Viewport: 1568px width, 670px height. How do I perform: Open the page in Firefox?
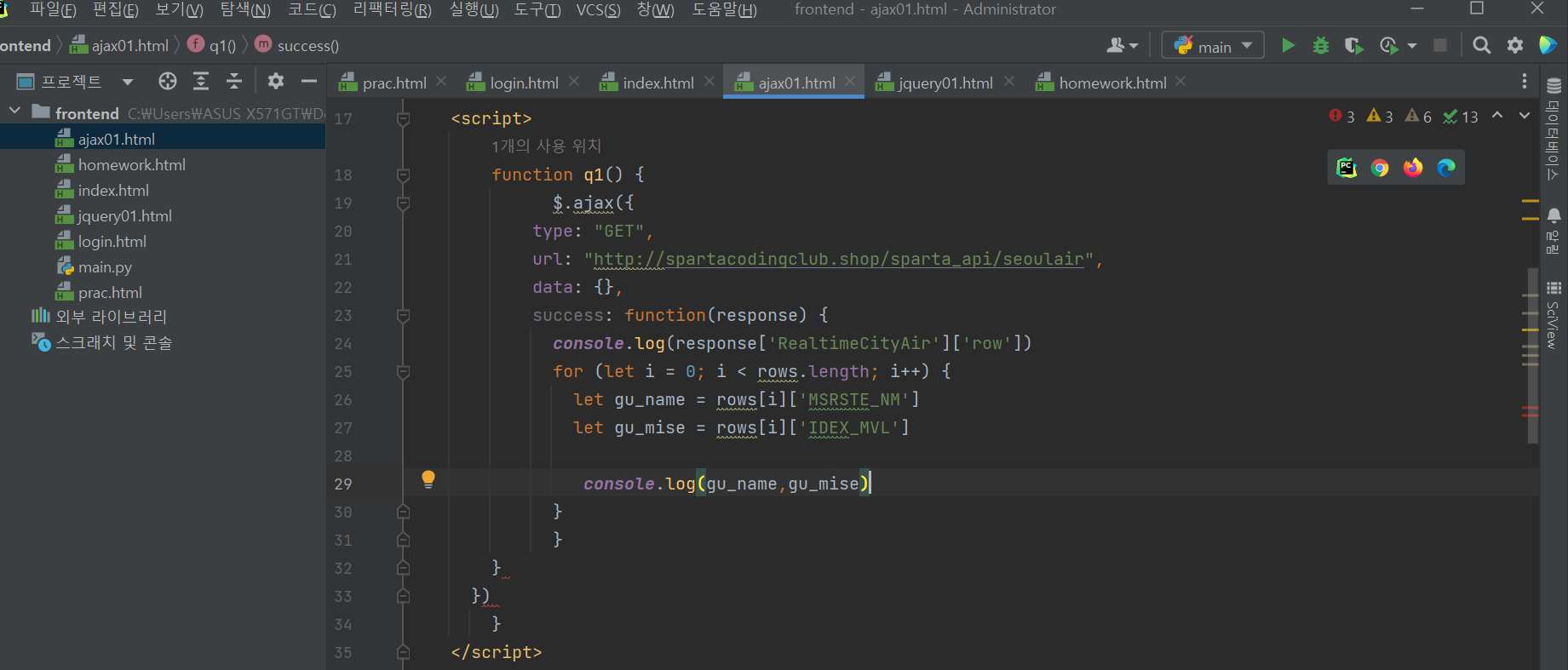point(1413,168)
